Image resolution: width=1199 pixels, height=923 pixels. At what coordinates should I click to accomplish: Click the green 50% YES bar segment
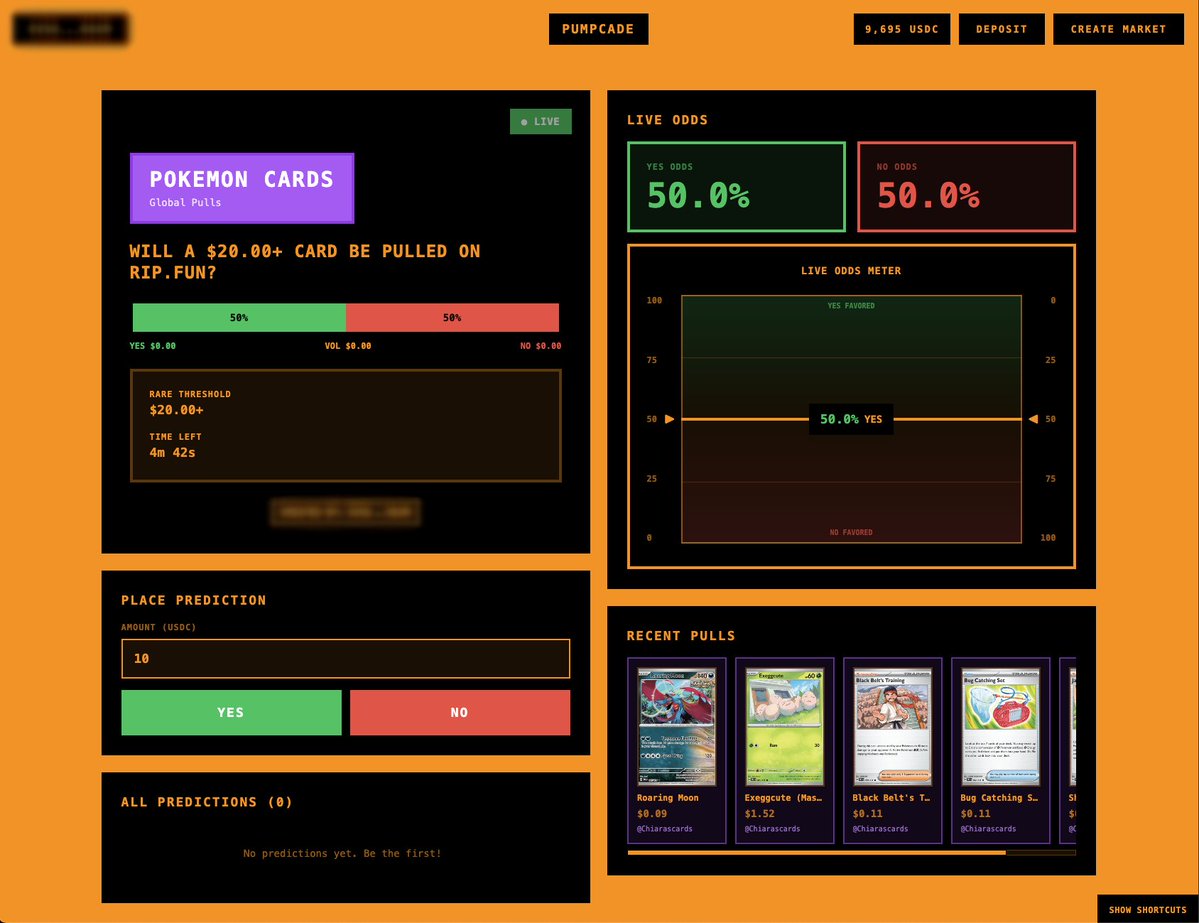click(239, 317)
